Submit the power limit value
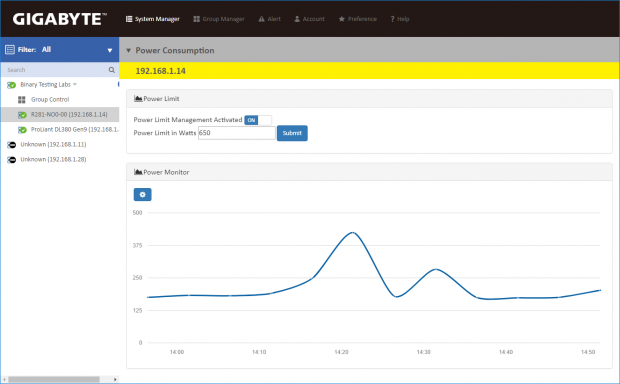 [x=292, y=133]
